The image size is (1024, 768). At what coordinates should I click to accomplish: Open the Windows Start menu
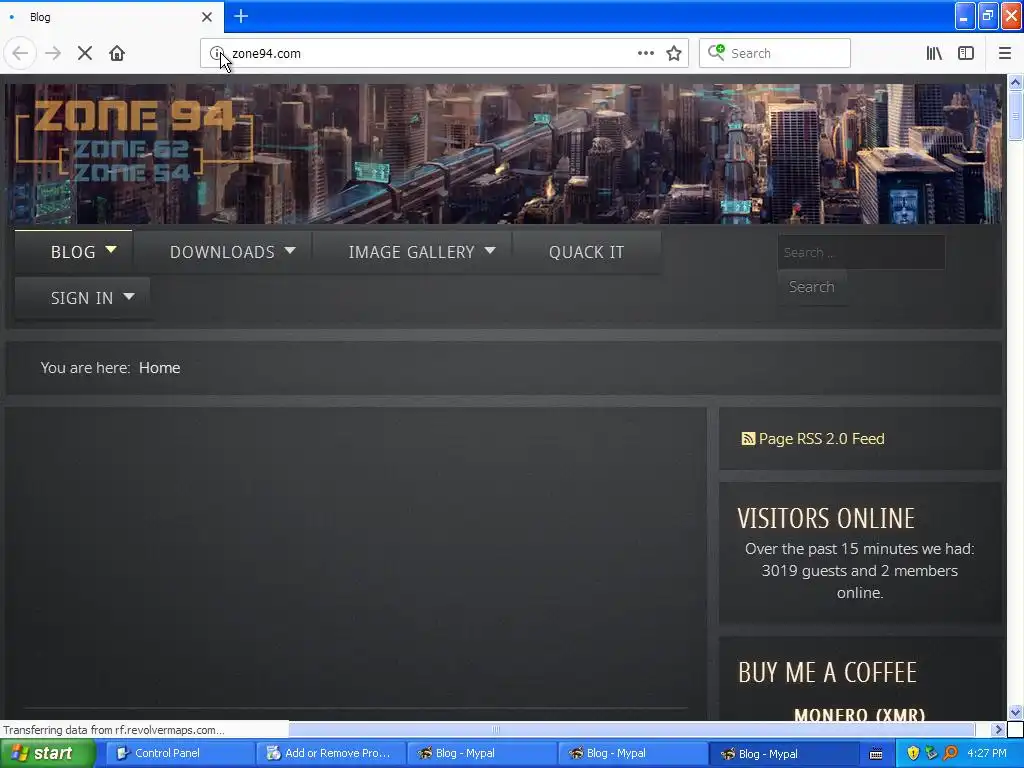point(47,753)
